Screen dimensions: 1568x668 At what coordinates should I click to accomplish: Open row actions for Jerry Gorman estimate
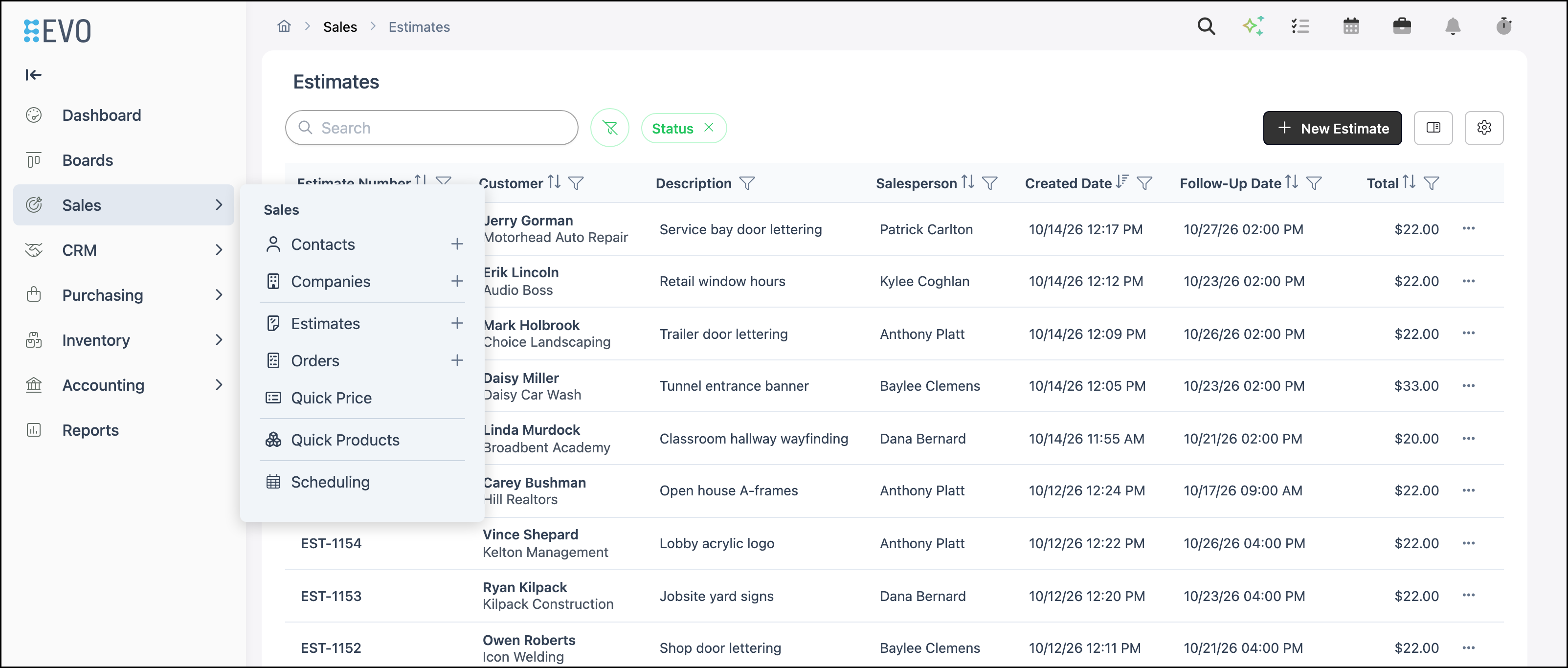[x=1468, y=229]
